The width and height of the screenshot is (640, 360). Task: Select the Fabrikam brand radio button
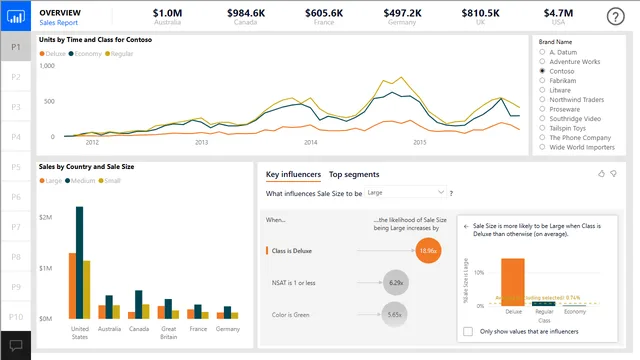coord(542,80)
